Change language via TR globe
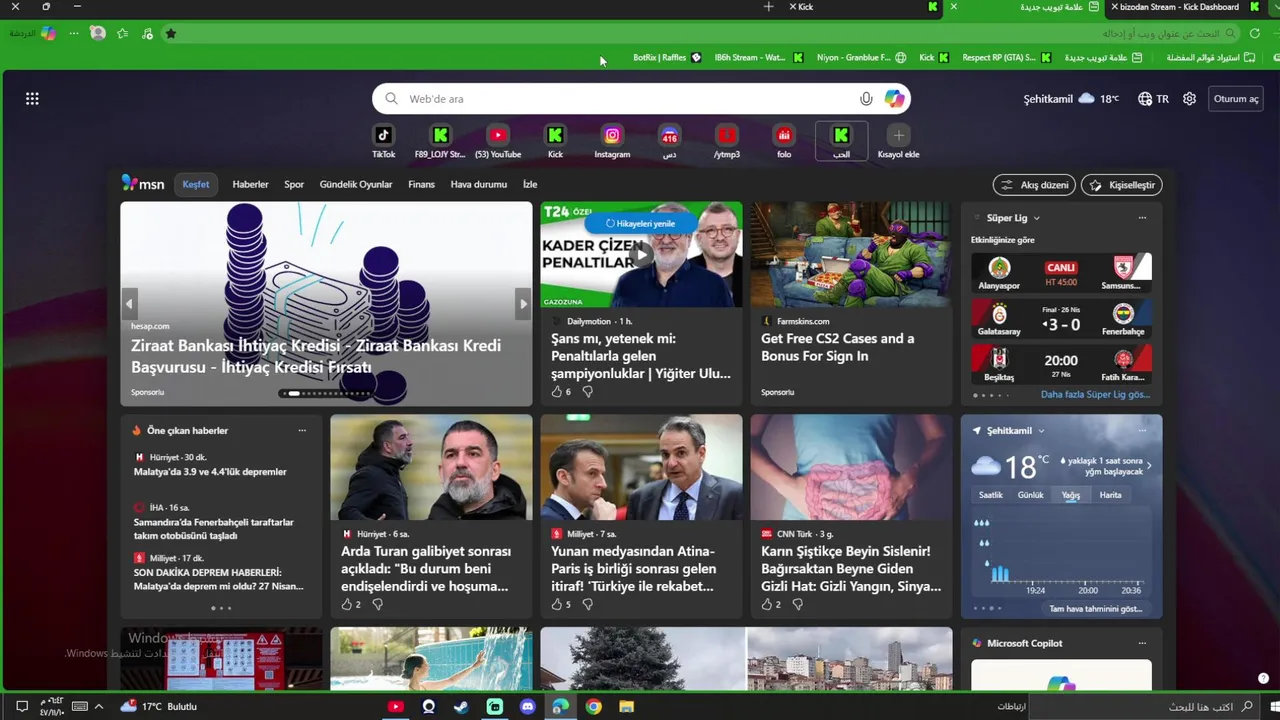This screenshot has width=1280, height=720. 1153,99
